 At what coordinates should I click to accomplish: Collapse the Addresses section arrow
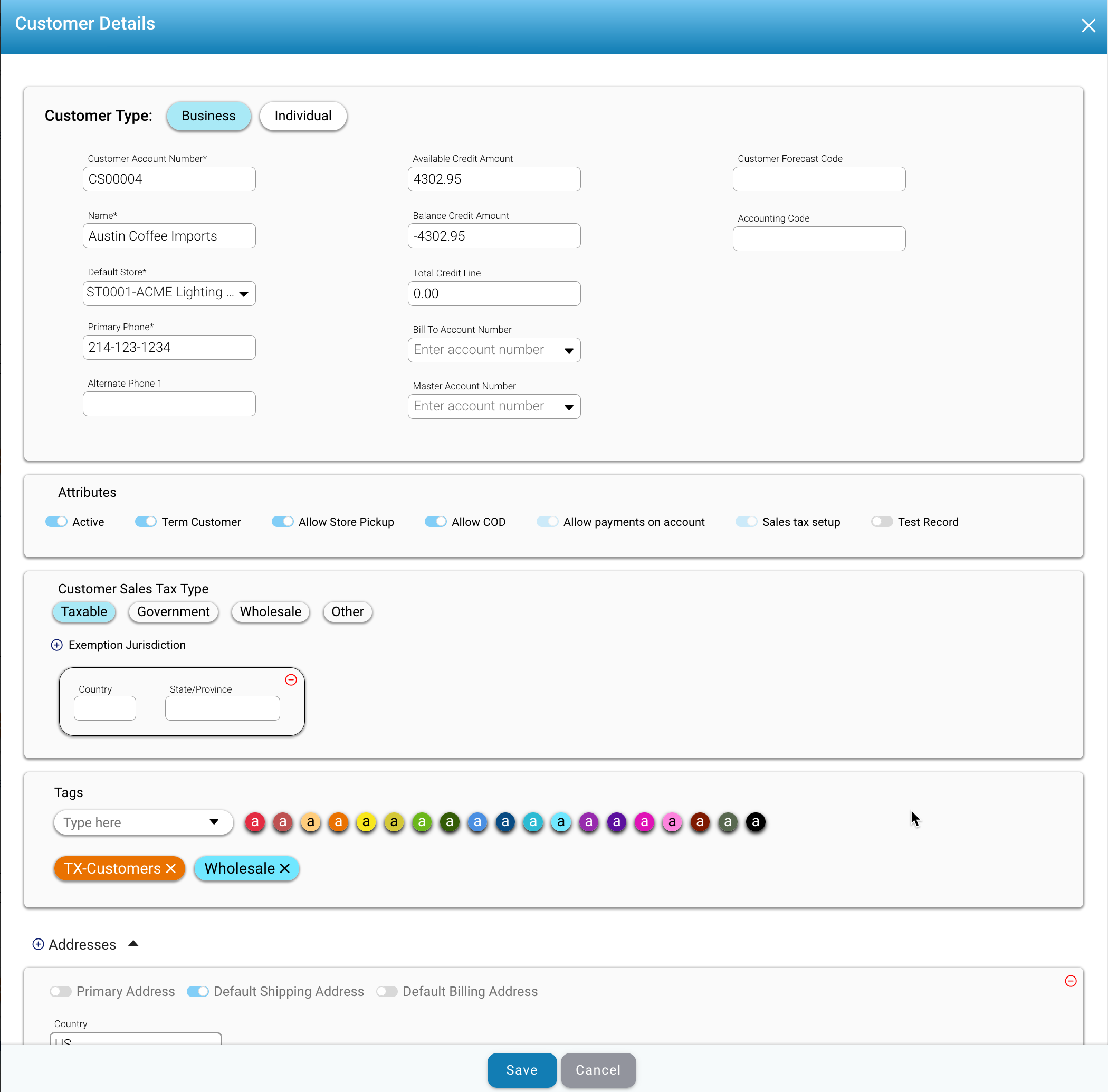[x=133, y=943]
